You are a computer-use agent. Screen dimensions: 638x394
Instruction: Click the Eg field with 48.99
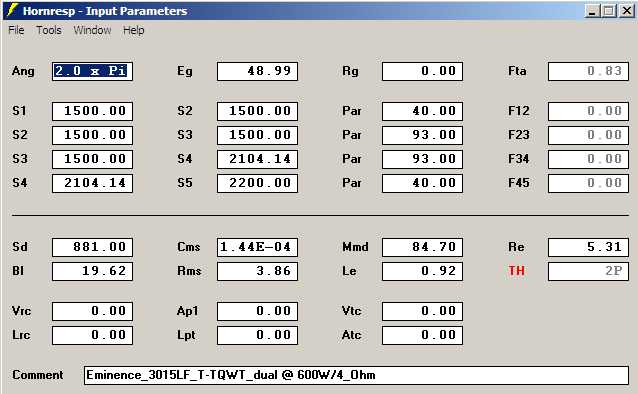(x=257, y=71)
